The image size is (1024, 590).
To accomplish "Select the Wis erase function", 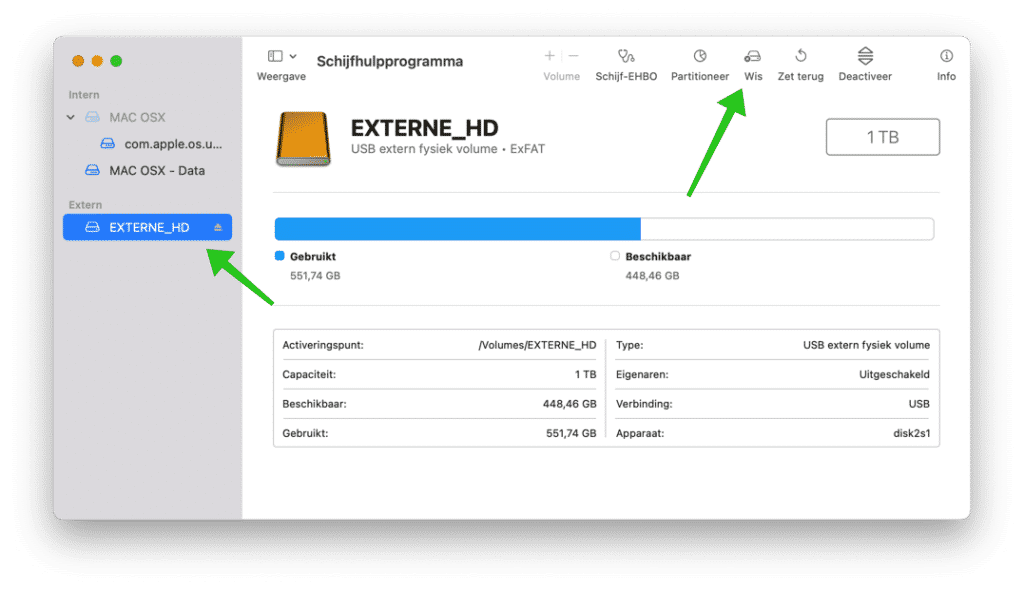I will pyautogui.click(x=752, y=62).
